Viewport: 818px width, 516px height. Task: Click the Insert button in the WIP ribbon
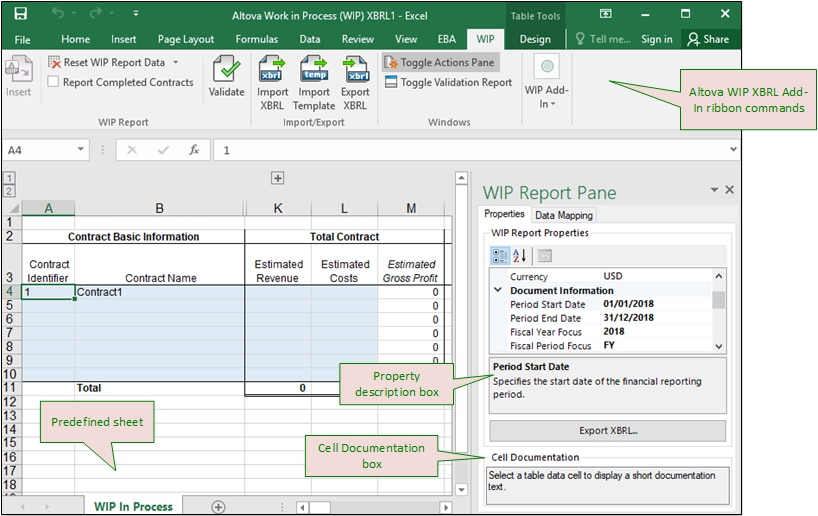(19, 77)
